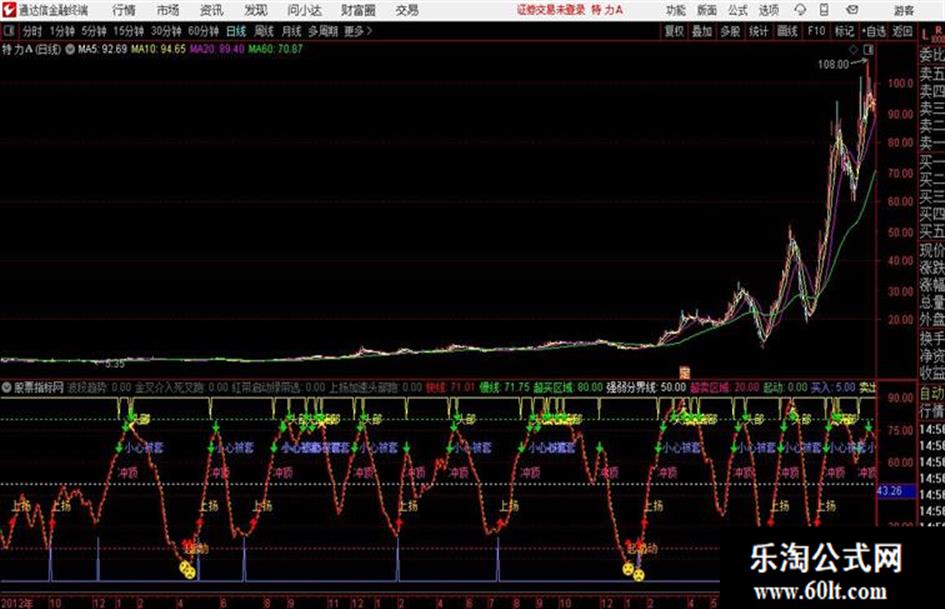Open the 资讯 menu
The image size is (945, 609).
click(x=211, y=10)
